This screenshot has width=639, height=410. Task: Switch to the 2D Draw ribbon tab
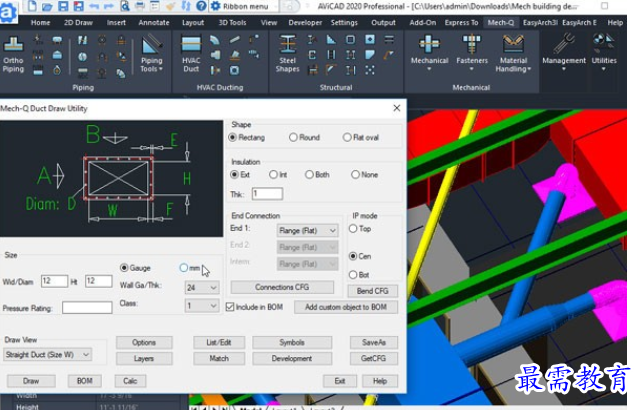(x=78, y=23)
